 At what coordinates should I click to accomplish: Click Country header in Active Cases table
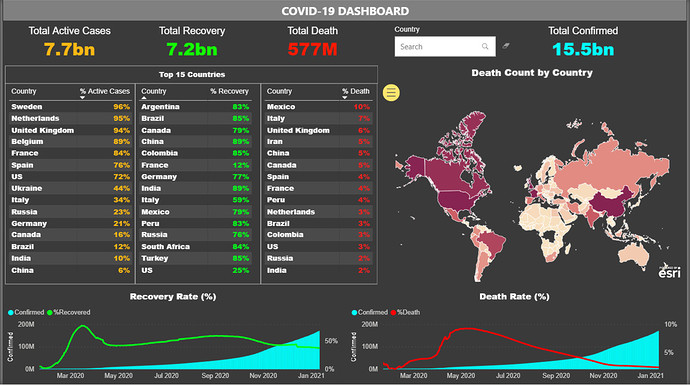pyautogui.click(x=24, y=91)
